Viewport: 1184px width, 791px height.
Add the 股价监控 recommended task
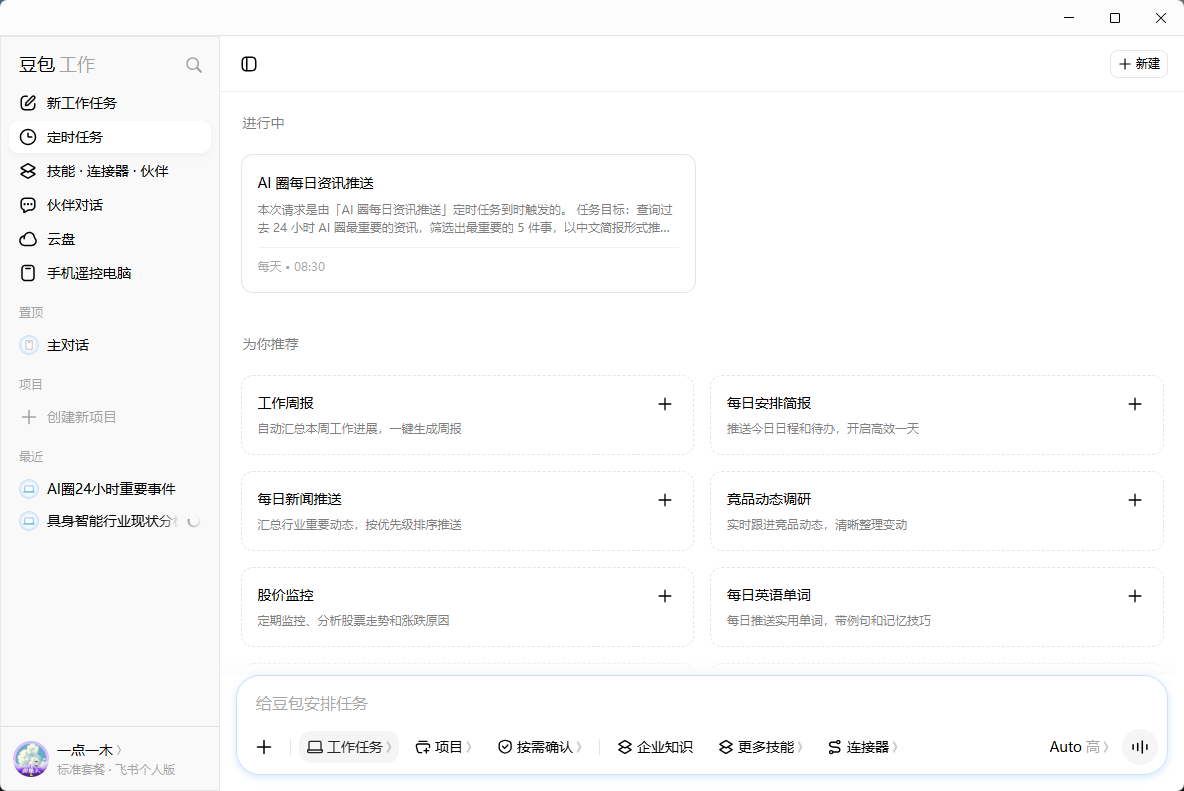tap(664, 596)
